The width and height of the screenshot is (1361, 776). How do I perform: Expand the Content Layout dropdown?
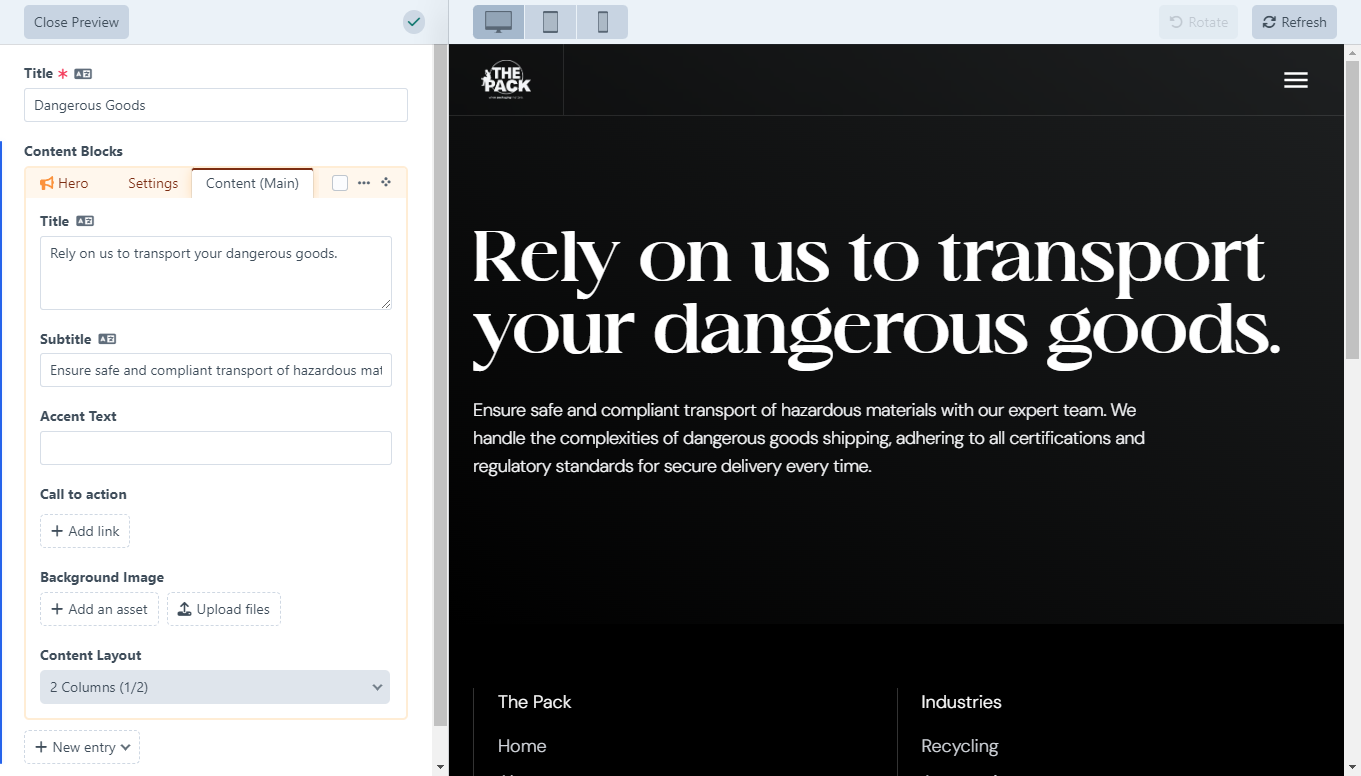pyautogui.click(x=215, y=687)
